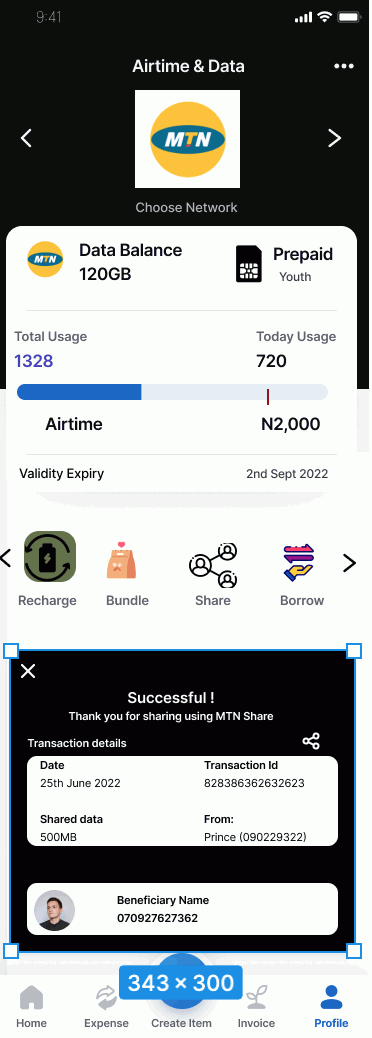Image resolution: width=372 pixels, height=1038 pixels.
Task: Open the Invoice tab
Action: tap(256, 1006)
